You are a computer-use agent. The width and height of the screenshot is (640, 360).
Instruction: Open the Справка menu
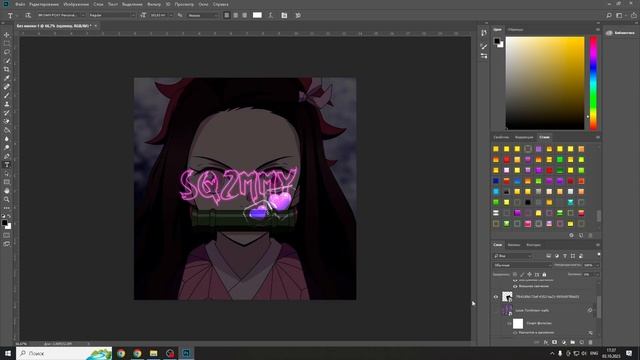click(x=220, y=4)
